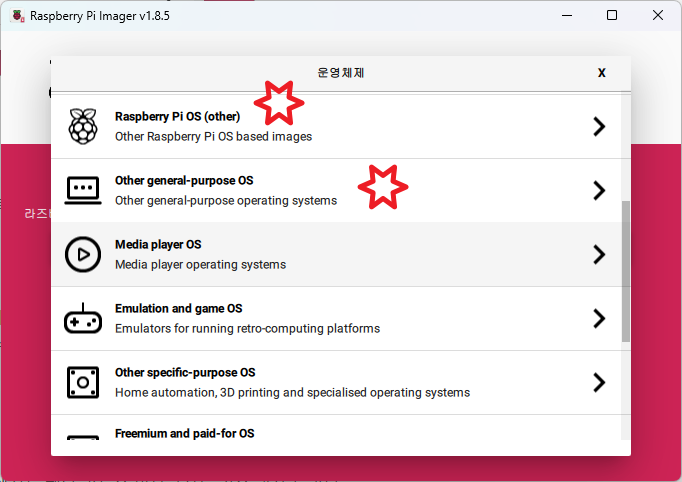682x482 pixels.
Task: Expand the Other specific-purpose OS chevron
Action: point(599,382)
